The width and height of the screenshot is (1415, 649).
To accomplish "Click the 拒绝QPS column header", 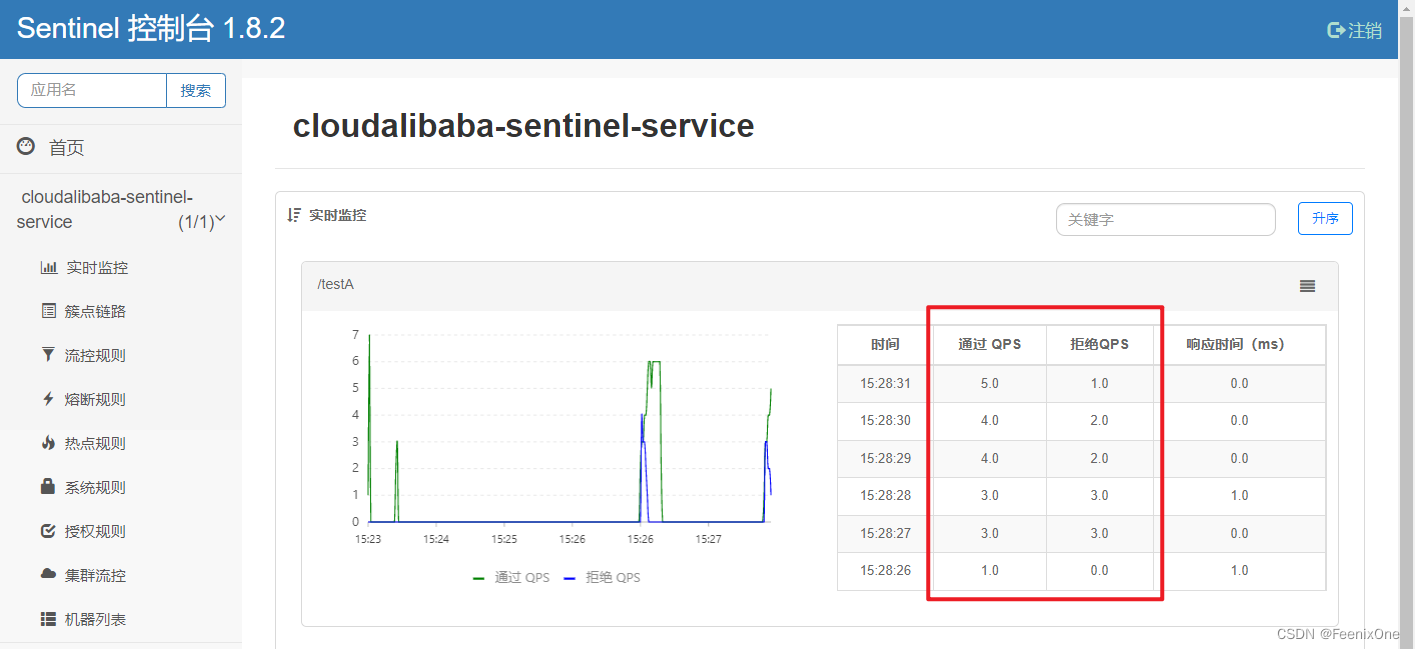I will (1099, 344).
